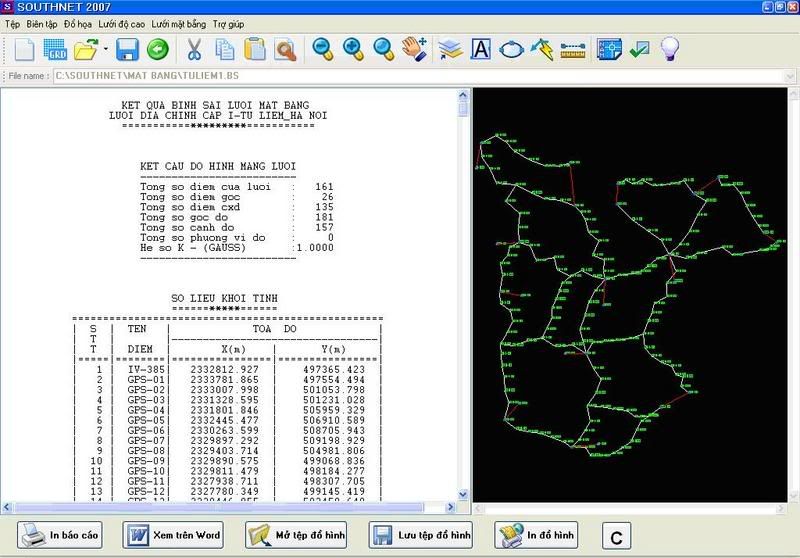Zoom out with the minus magnifier
The height and width of the screenshot is (558, 800).
click(322, 49)
